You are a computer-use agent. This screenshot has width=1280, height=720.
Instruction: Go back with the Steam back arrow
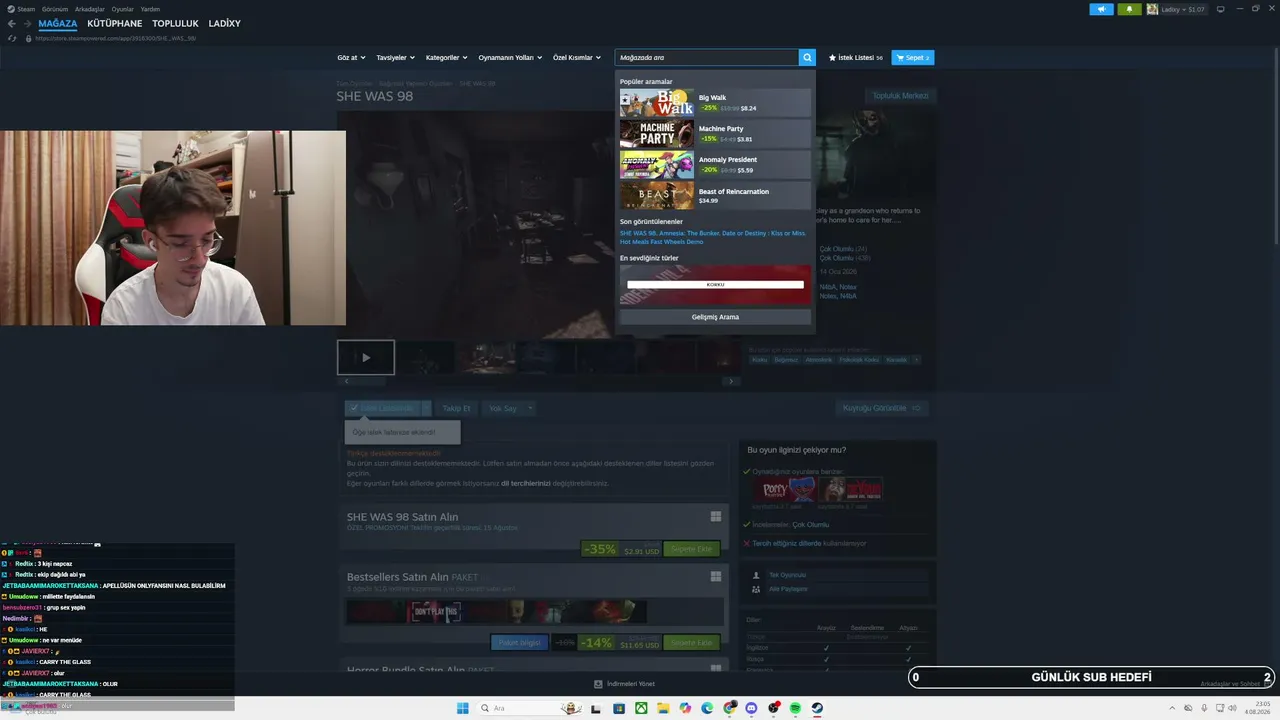[x=12, y=23]
